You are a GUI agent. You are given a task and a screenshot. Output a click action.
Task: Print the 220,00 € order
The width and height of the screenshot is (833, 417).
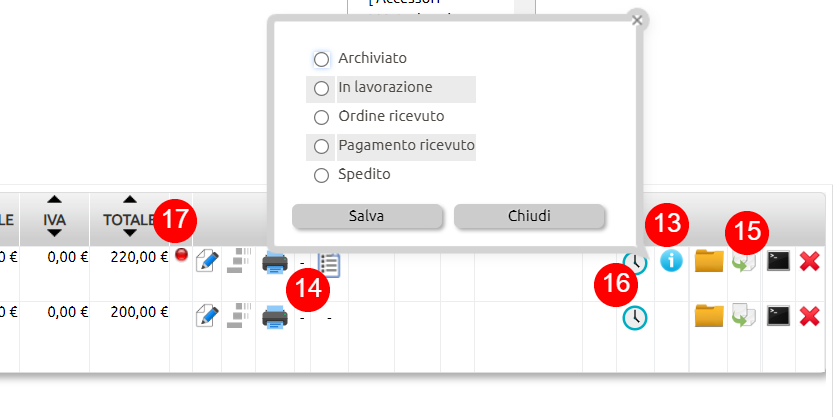275,263
